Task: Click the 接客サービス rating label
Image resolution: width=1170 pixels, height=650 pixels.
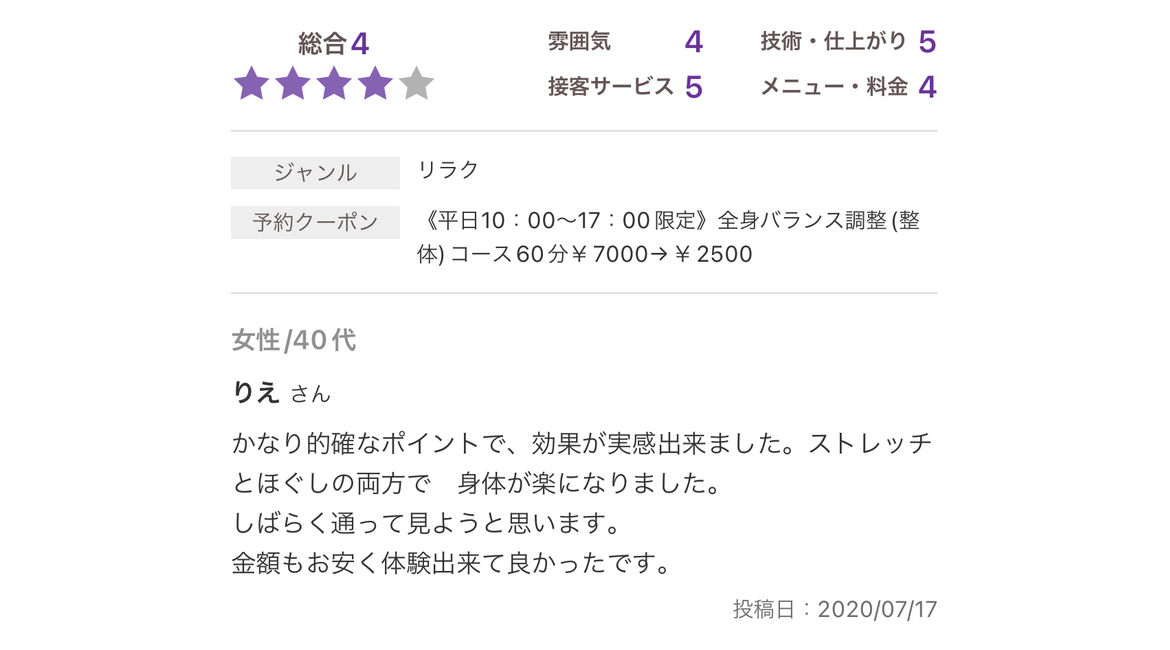Action: [x=611, y=87]
